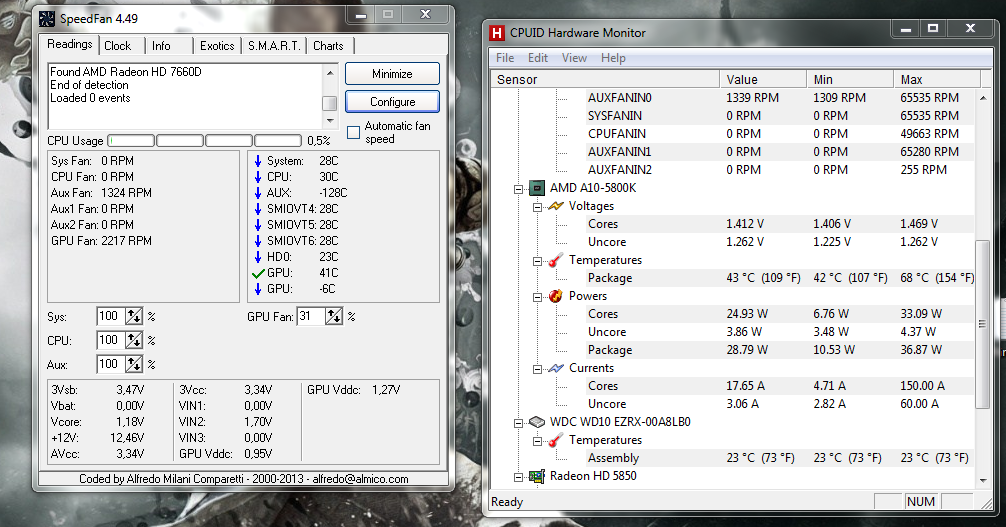Click the CPU fan speed spinner arrows
The width and height of the screenshot is (1006, 527).
[x=133, y=340]
